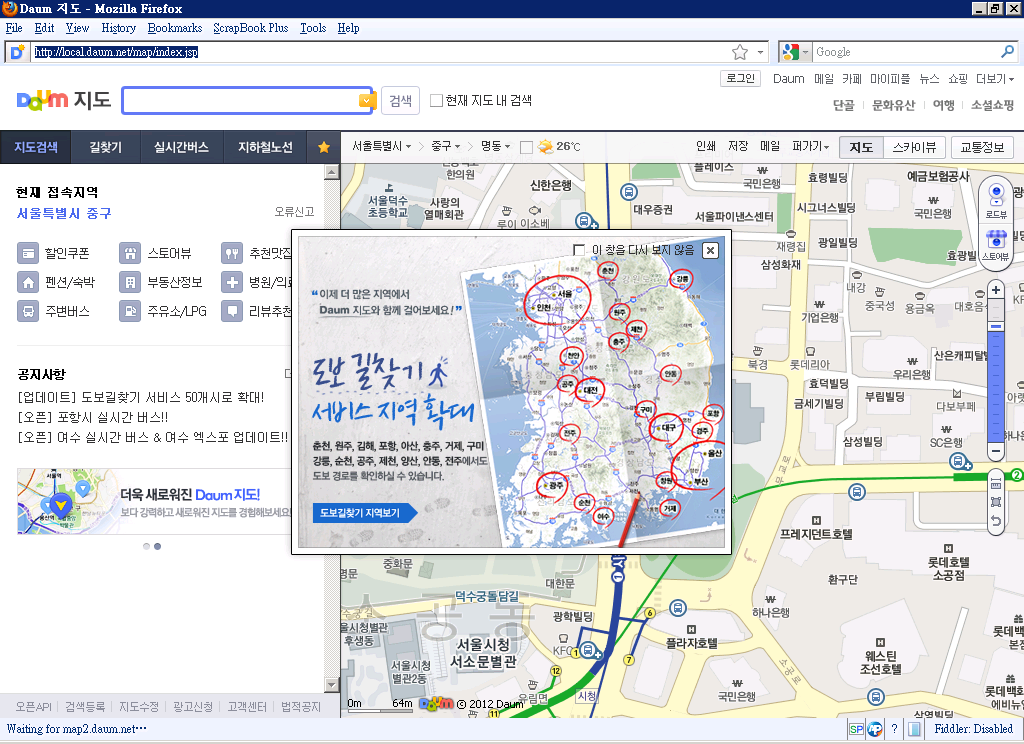Screen dimensions: 1024x744
Task: Open the History menu
Action: pos(119,28)
